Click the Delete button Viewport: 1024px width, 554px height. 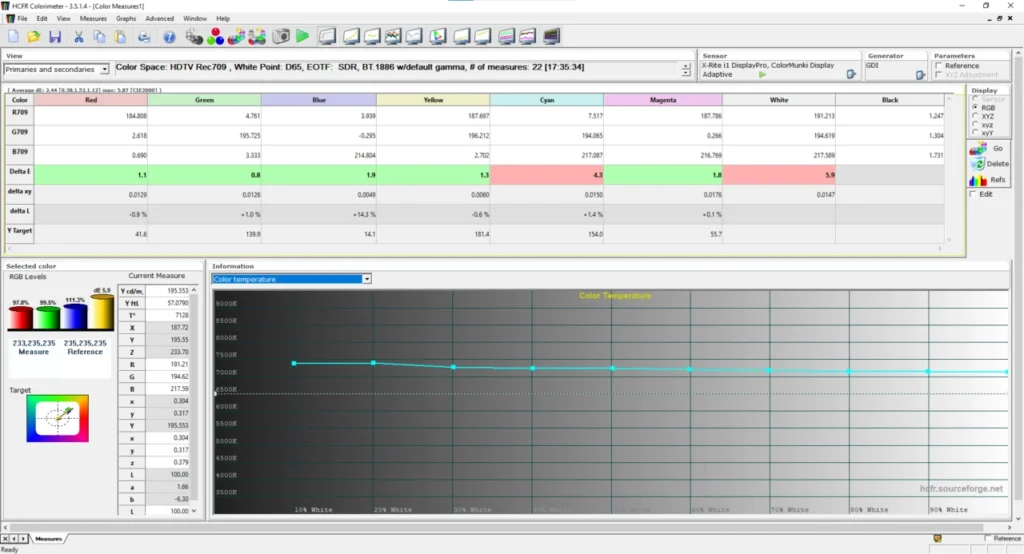coord(989,164)
